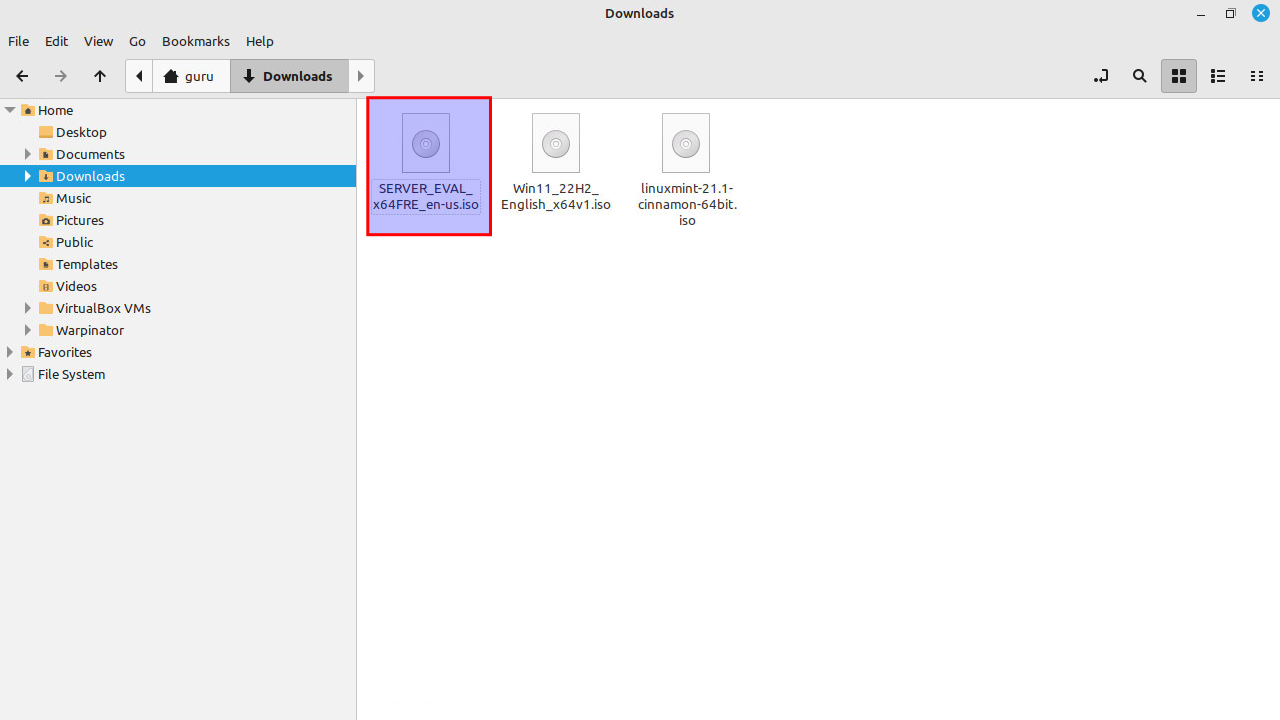Open the search tool
The image size is (1280, 720).
click(1140, 76)
